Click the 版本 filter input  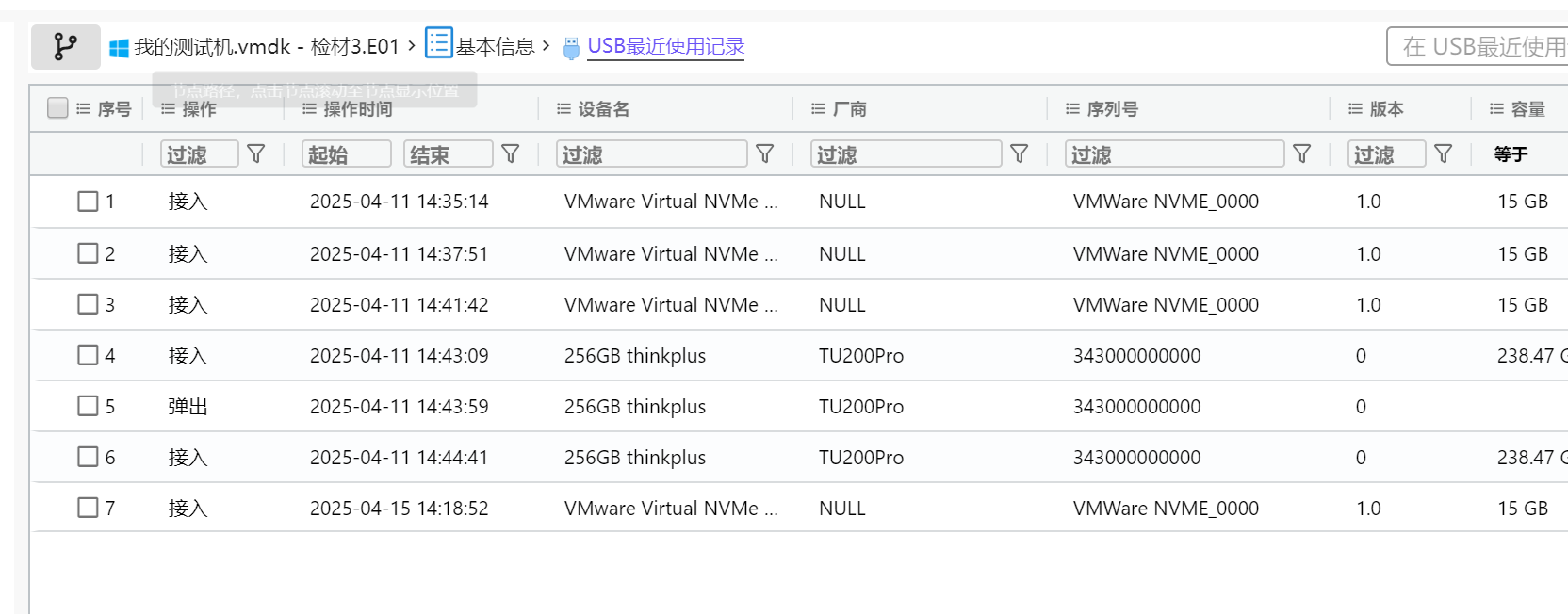[x=1387, y=153]
